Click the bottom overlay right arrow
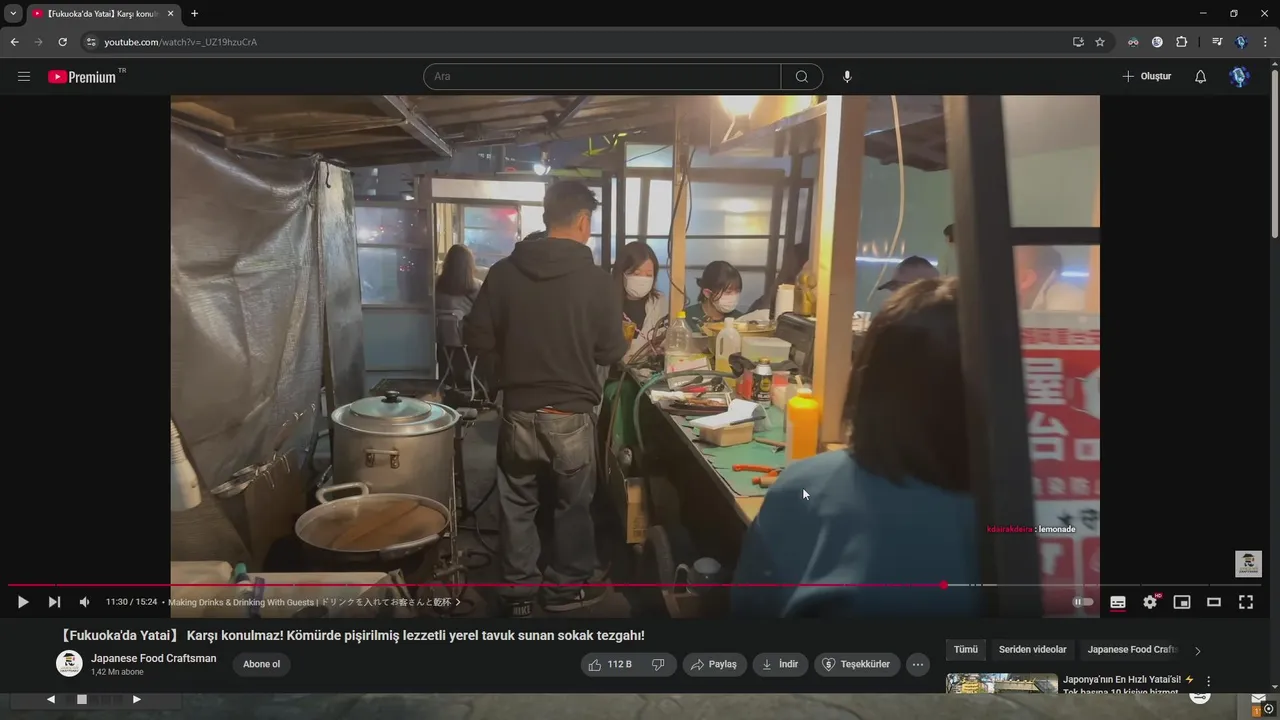This screenshot has width=1280, height=720. pos(137,699)
